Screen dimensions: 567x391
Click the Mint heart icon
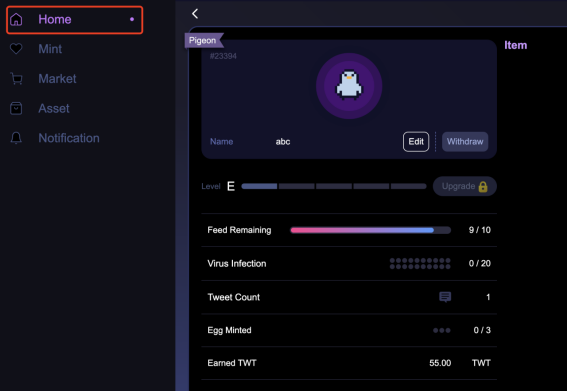[16, 48]
